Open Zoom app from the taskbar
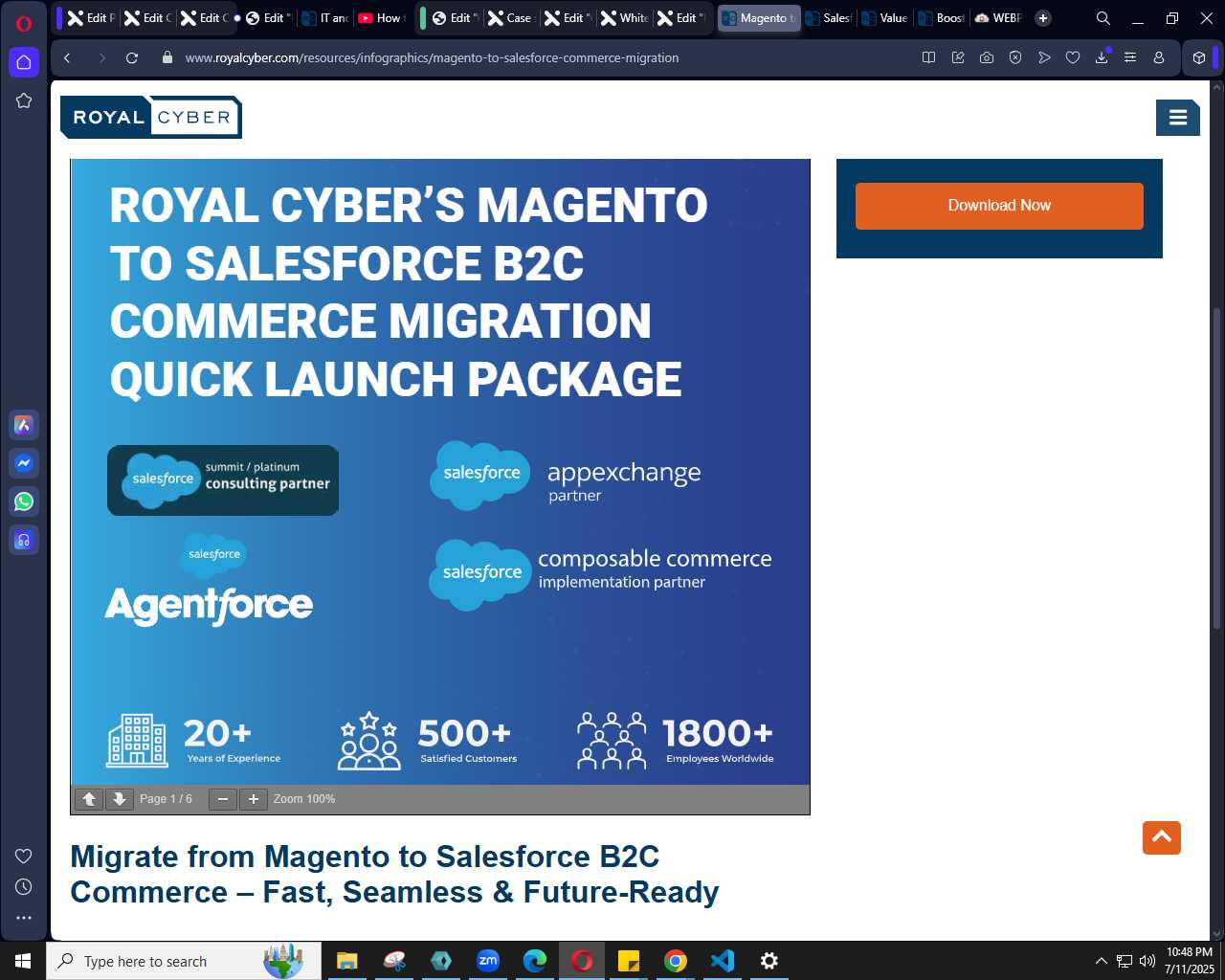Image resolution: width=1225 pixels, height=980 pixels. (x=488, y=961)
